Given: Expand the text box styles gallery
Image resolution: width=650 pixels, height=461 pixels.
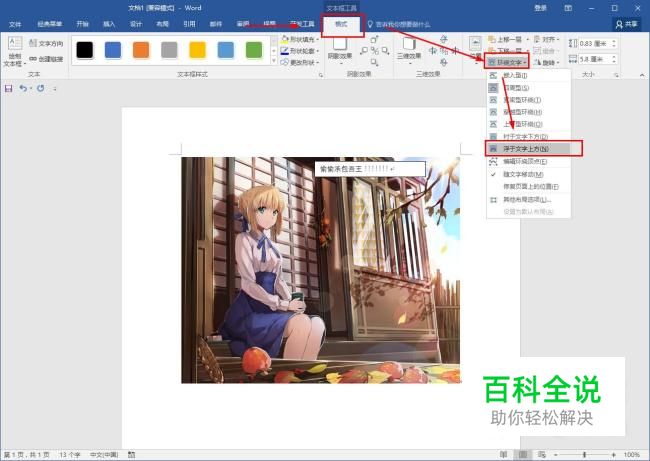Looking at the screenshot, I should 274,61.
